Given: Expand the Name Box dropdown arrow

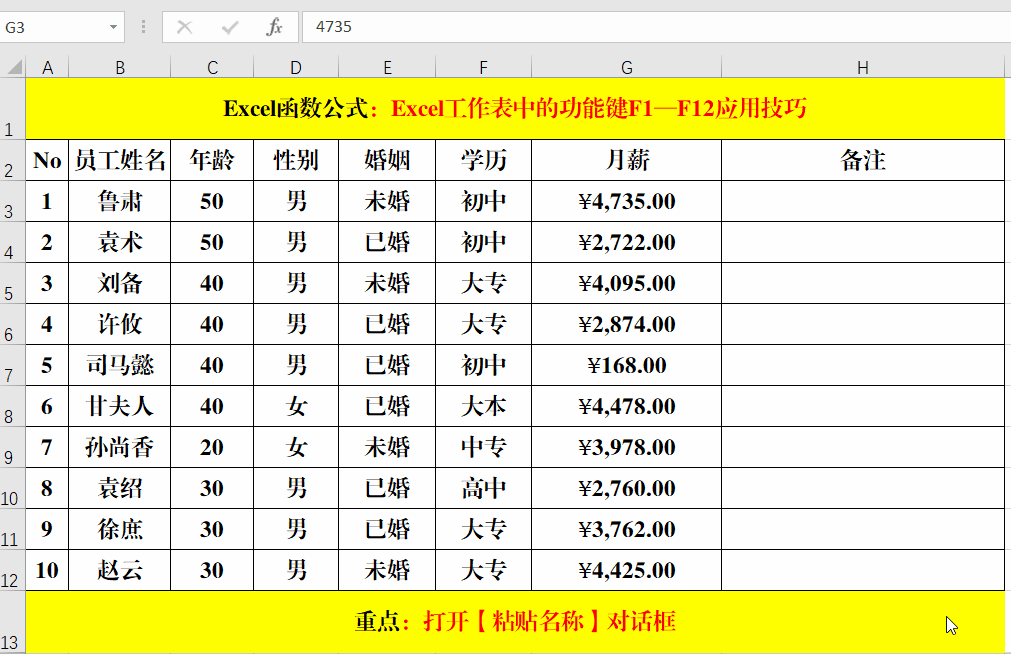Looking at the screenshot, I should pos(113,27).
